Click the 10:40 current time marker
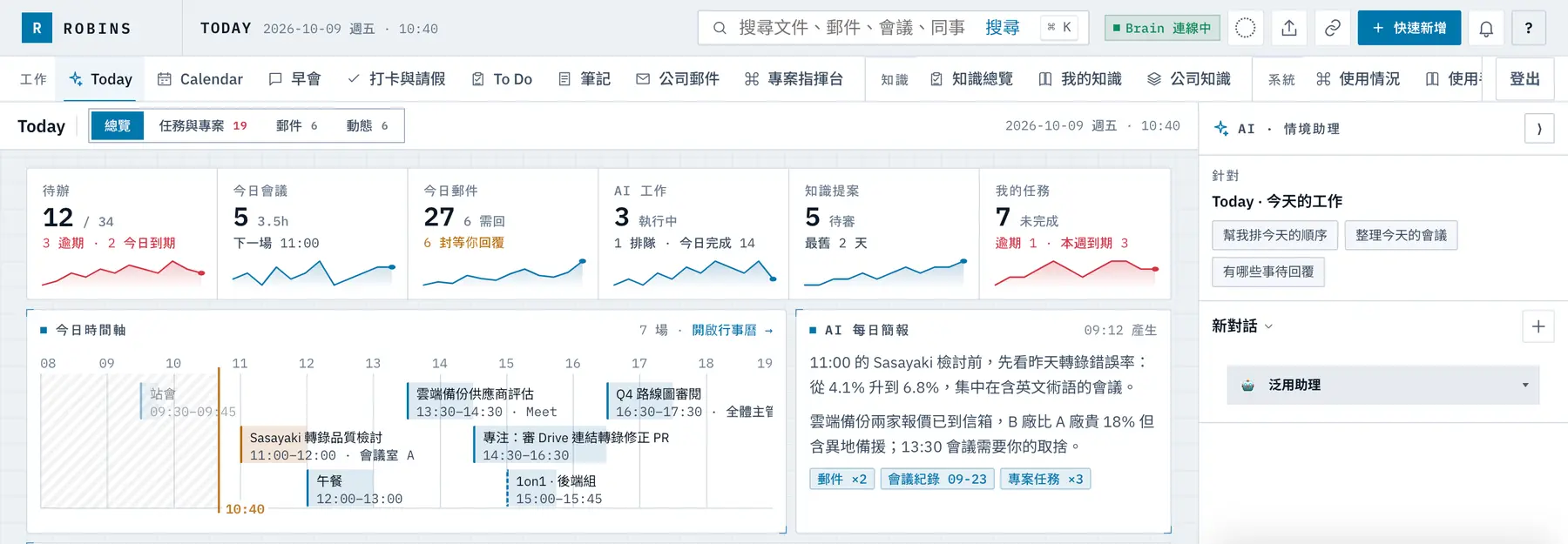1568x544 pixels. click(245, 509)
